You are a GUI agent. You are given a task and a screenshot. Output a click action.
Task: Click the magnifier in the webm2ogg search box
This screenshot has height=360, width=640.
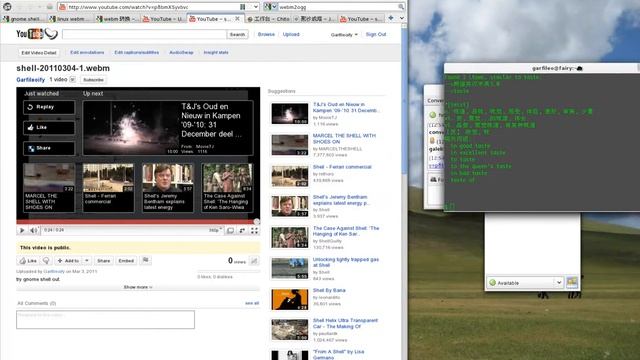pyautogui.click(x=401, y=7)
